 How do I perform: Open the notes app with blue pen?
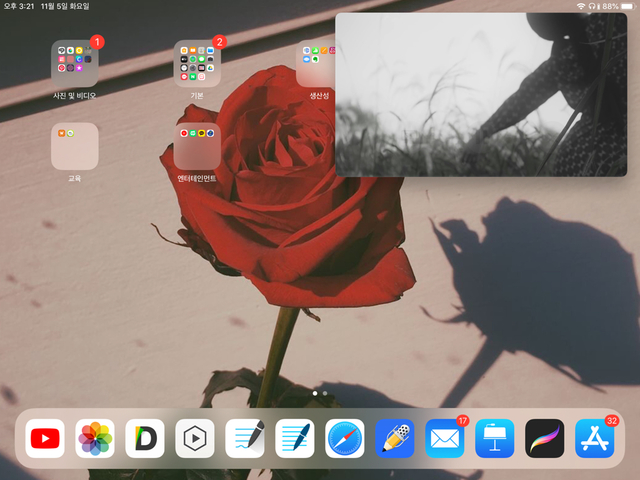295,438
